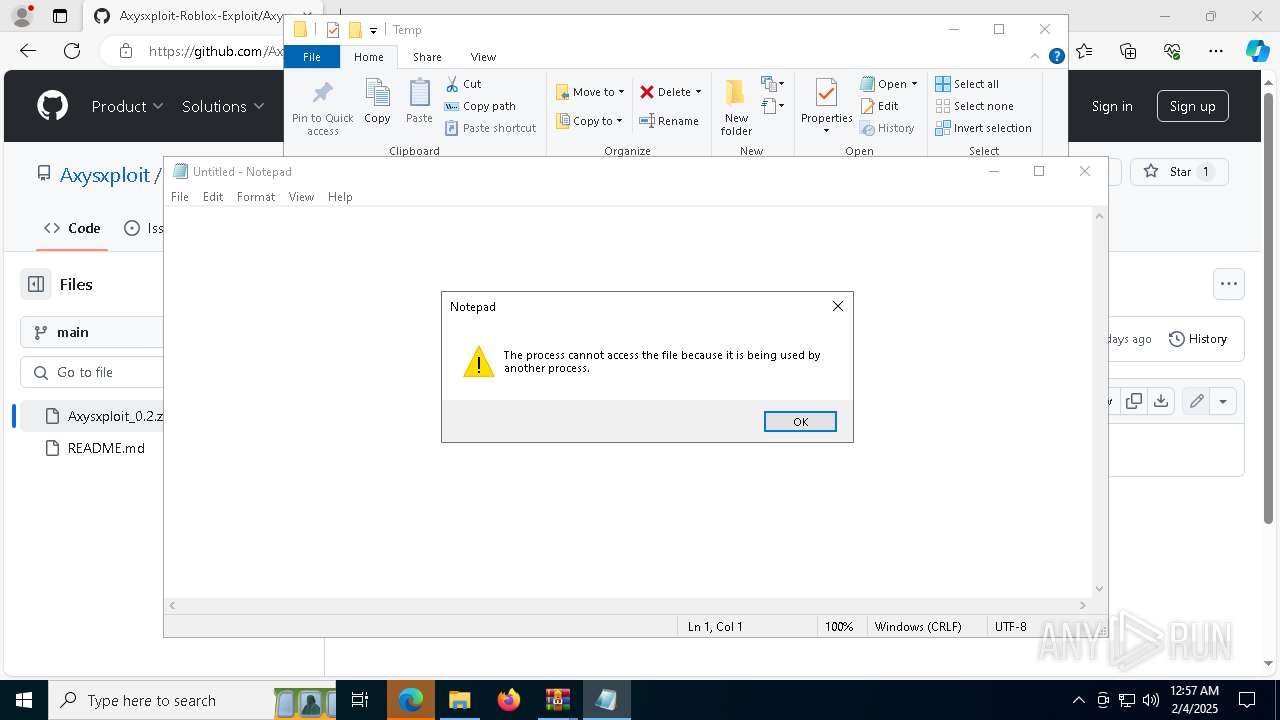
Task: Click Paste shortcut in the Clipboard group
Action: point(491,128)
